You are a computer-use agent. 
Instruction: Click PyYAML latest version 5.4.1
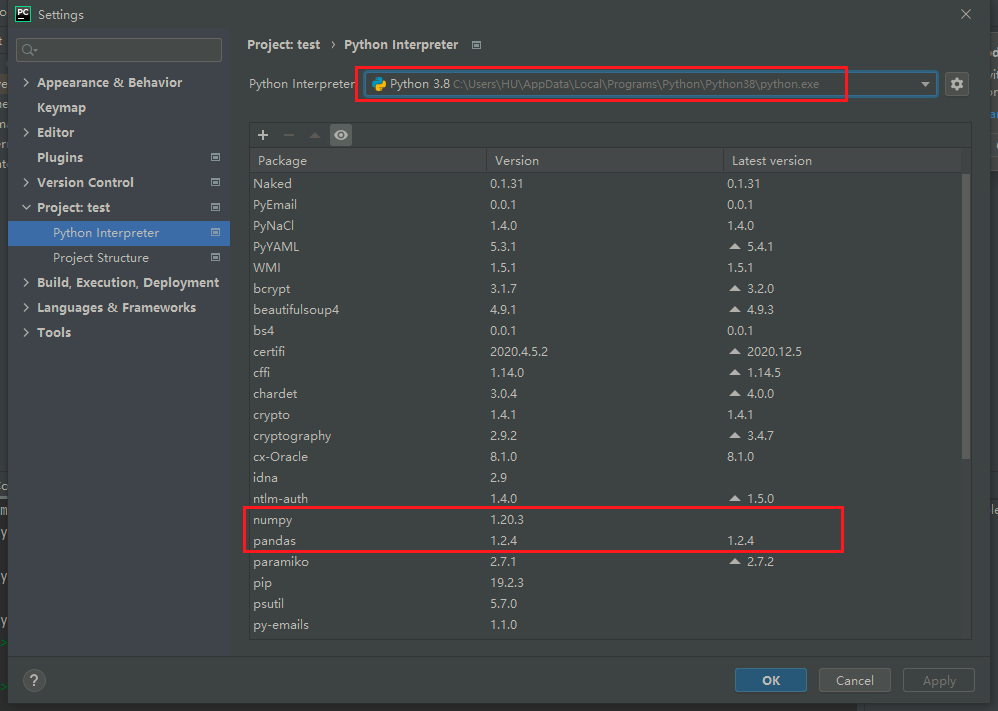point(760,246)
